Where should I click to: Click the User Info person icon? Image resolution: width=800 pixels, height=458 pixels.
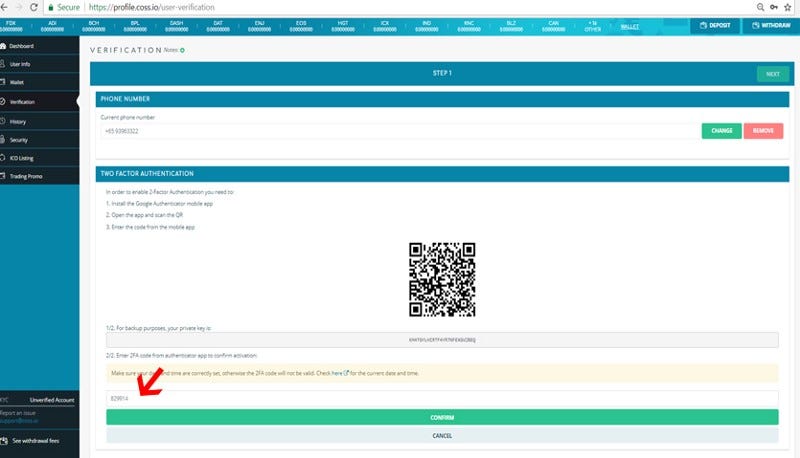(3, 64)
